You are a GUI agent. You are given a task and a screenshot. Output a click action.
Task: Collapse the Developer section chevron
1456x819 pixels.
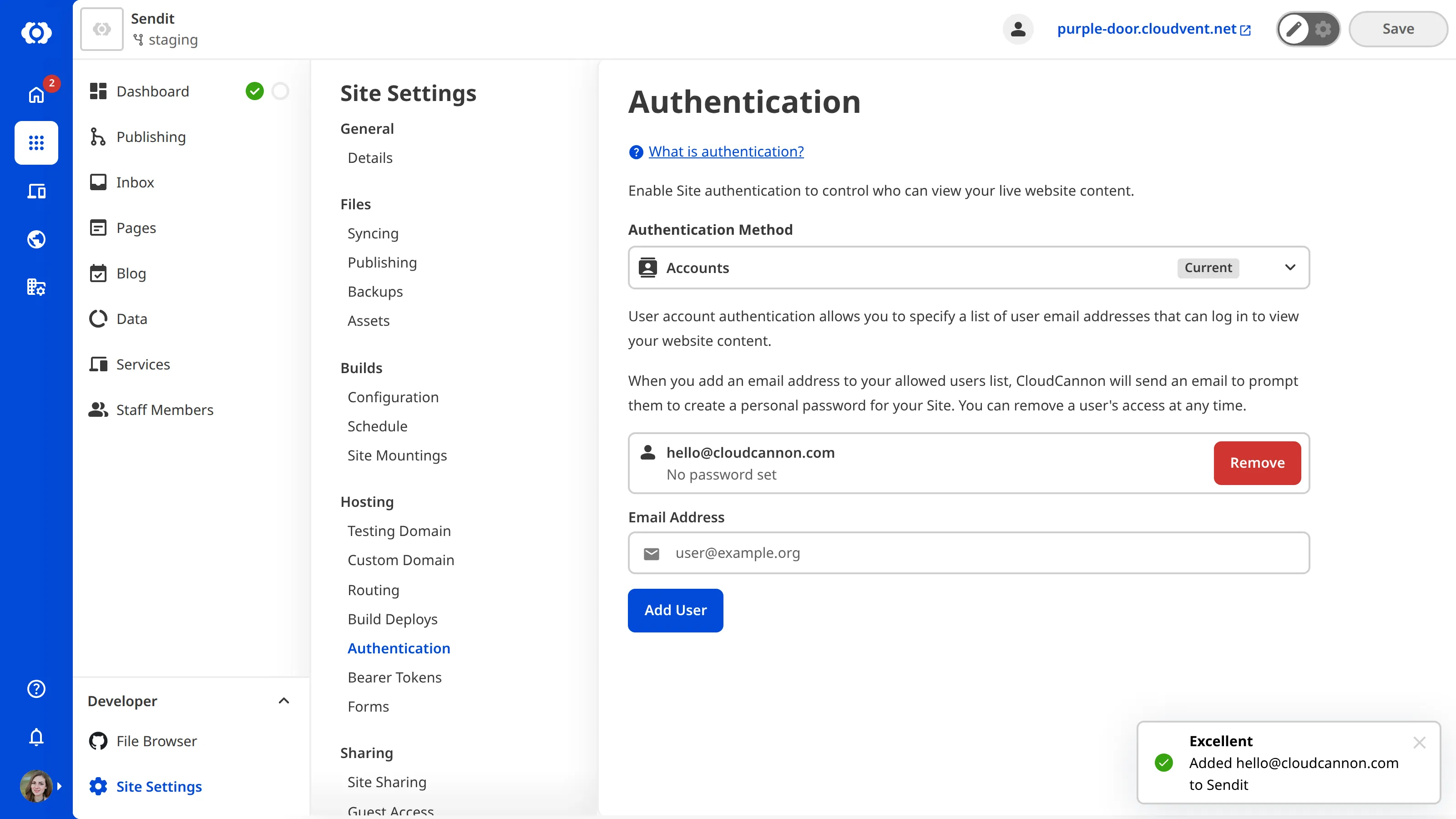[x=284, y=701]
